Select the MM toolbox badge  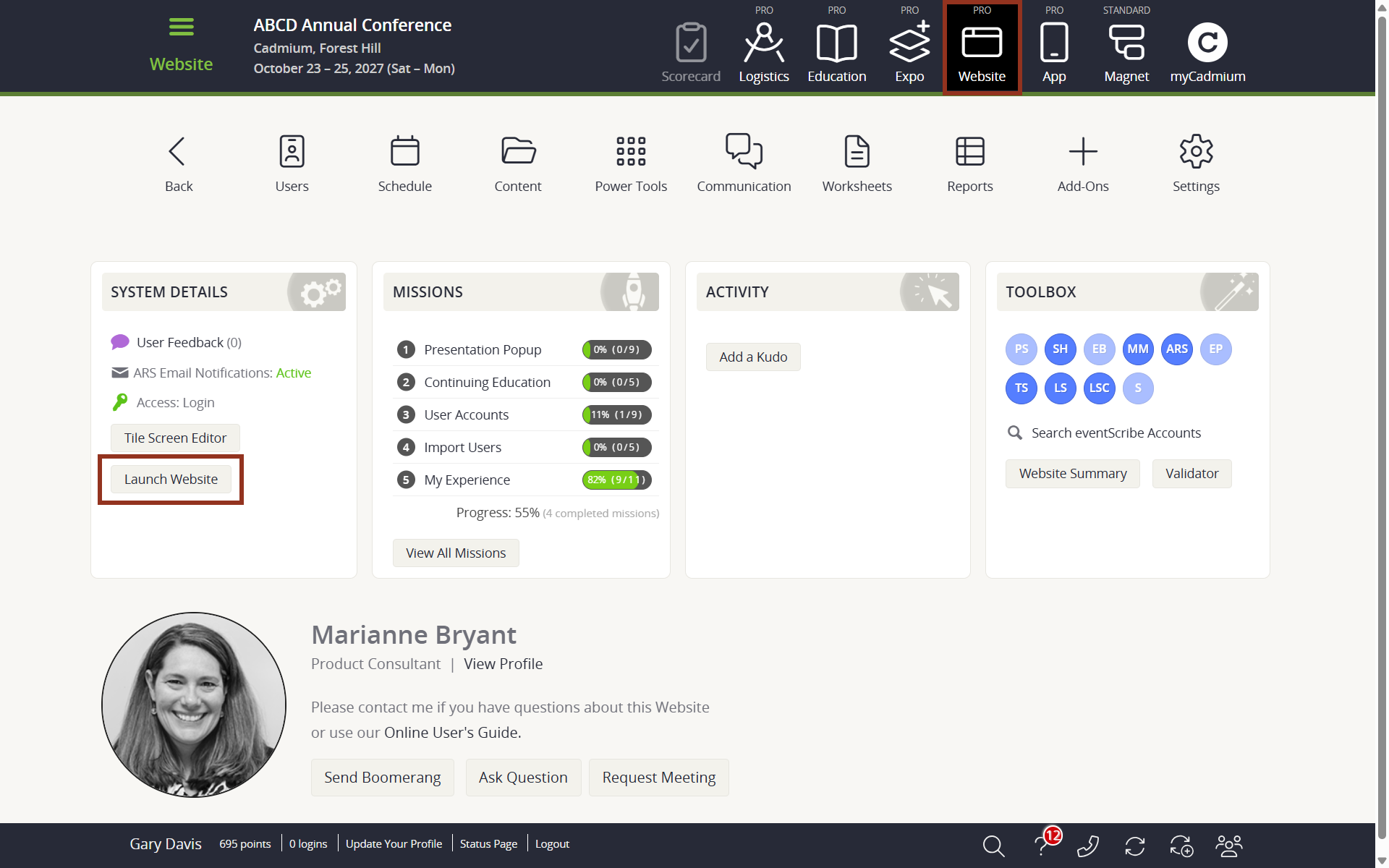click(x=1137, y=349)
